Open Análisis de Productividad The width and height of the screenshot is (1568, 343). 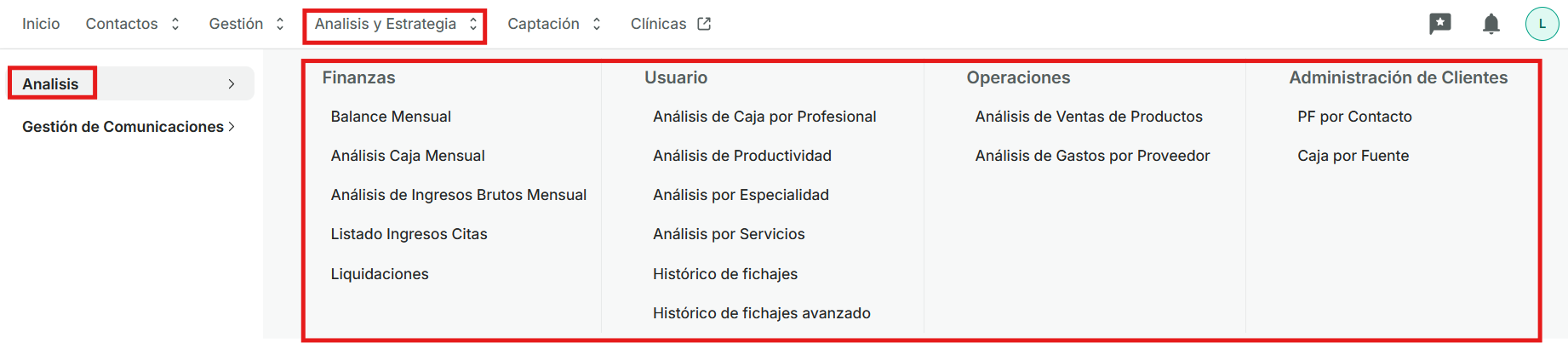741,156
